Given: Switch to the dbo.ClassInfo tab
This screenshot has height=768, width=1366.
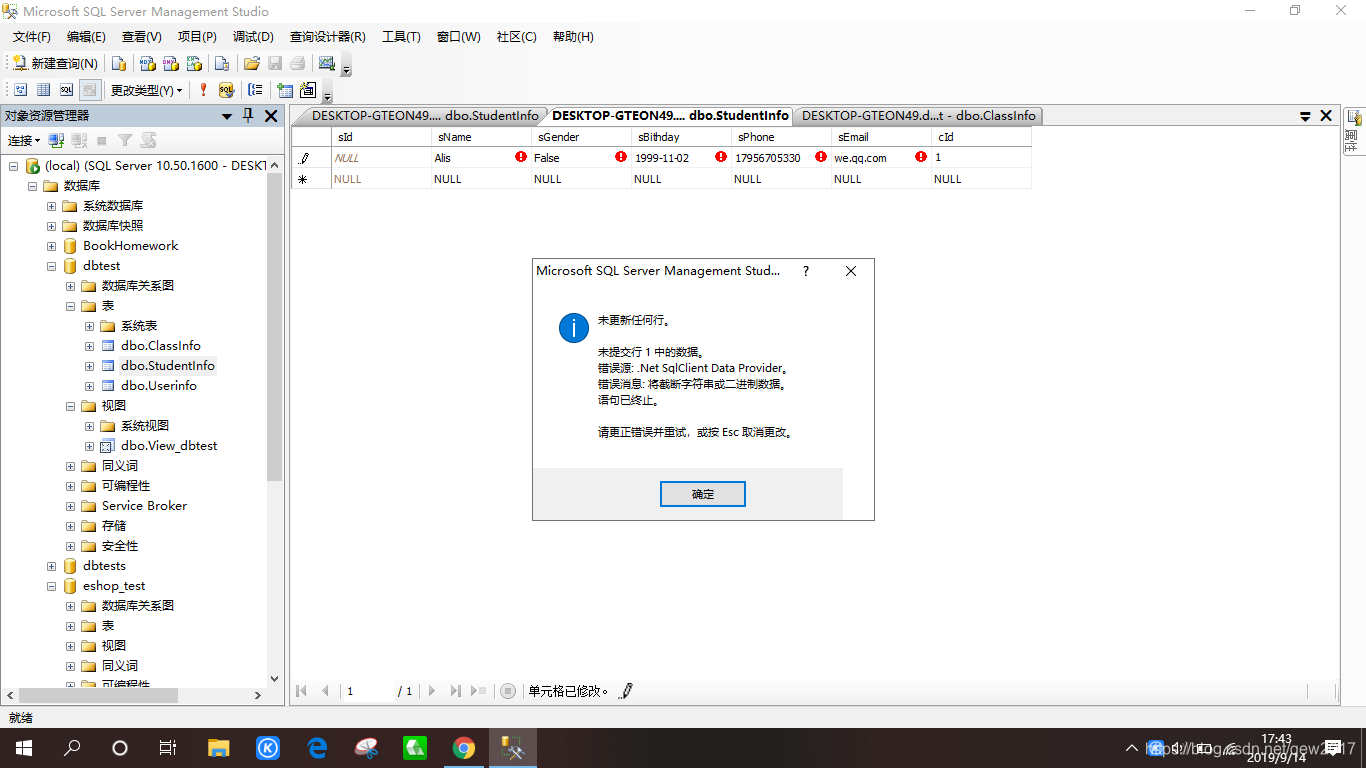Looking at the screenshot, I should [918, 116].
